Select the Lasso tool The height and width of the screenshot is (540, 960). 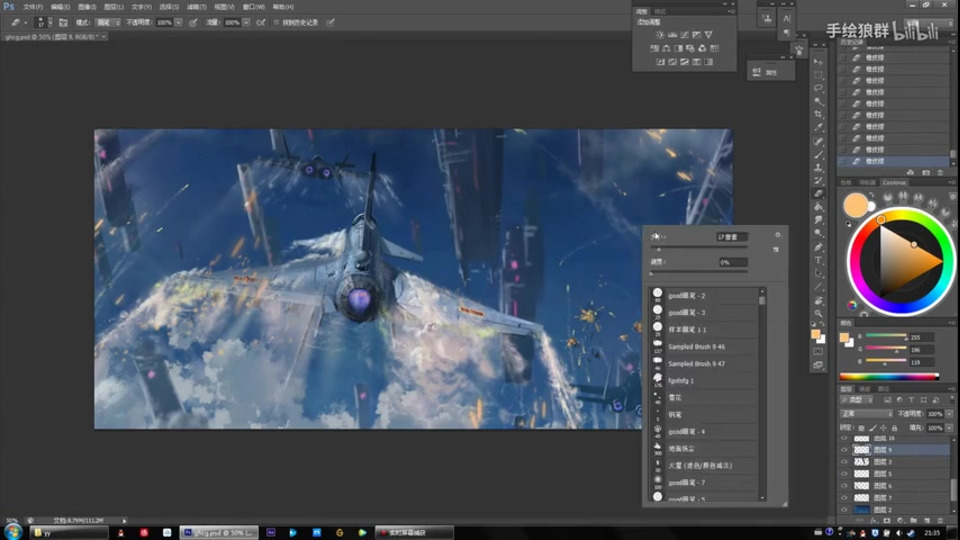tap(819, 88)
